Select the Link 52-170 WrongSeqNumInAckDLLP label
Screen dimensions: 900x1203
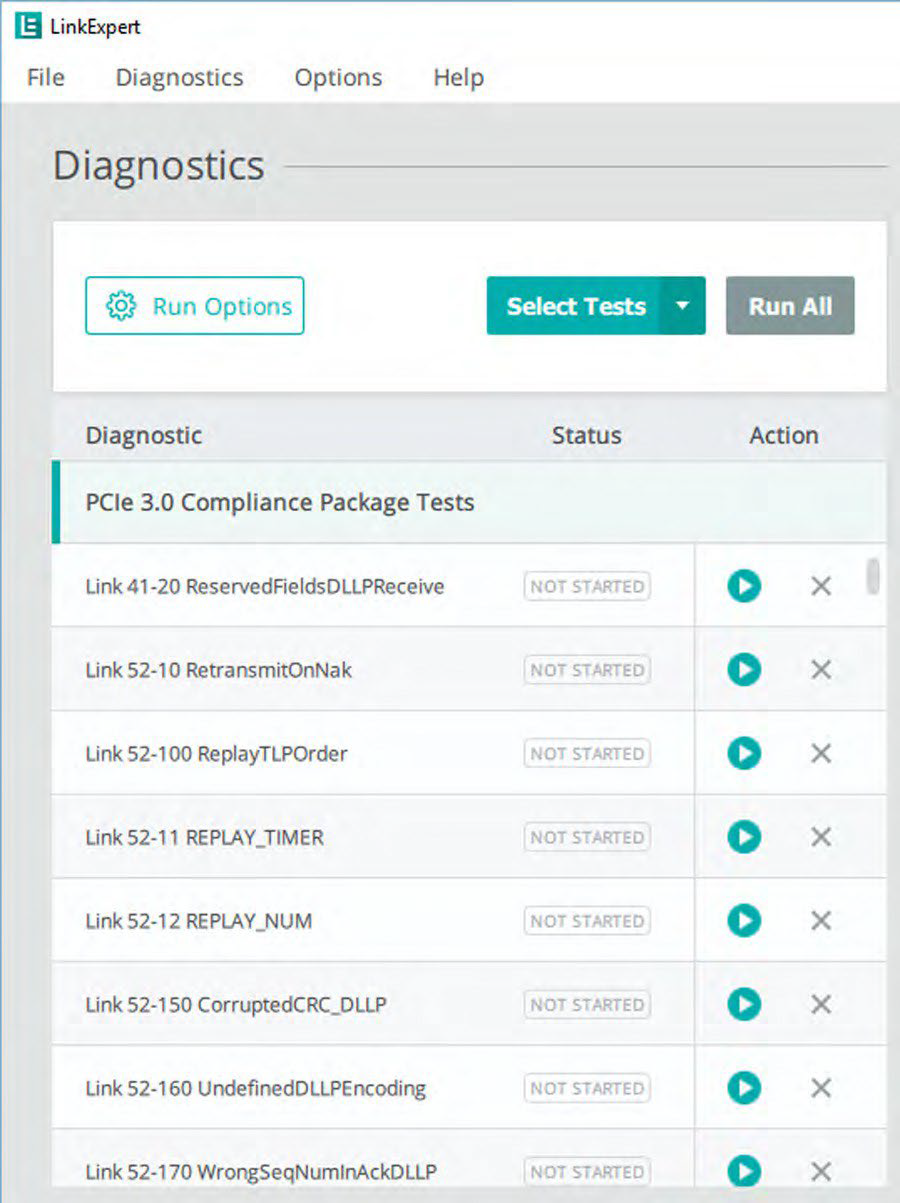point(261,1171)
